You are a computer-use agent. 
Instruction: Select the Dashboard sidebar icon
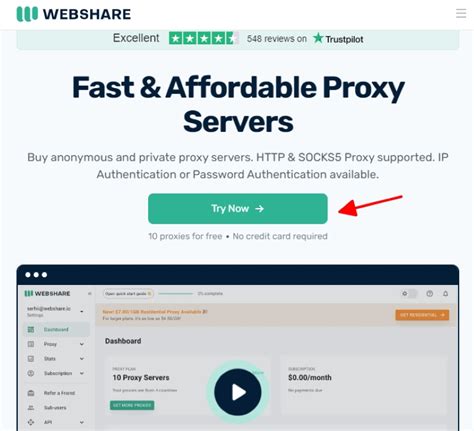coord(31,329)
